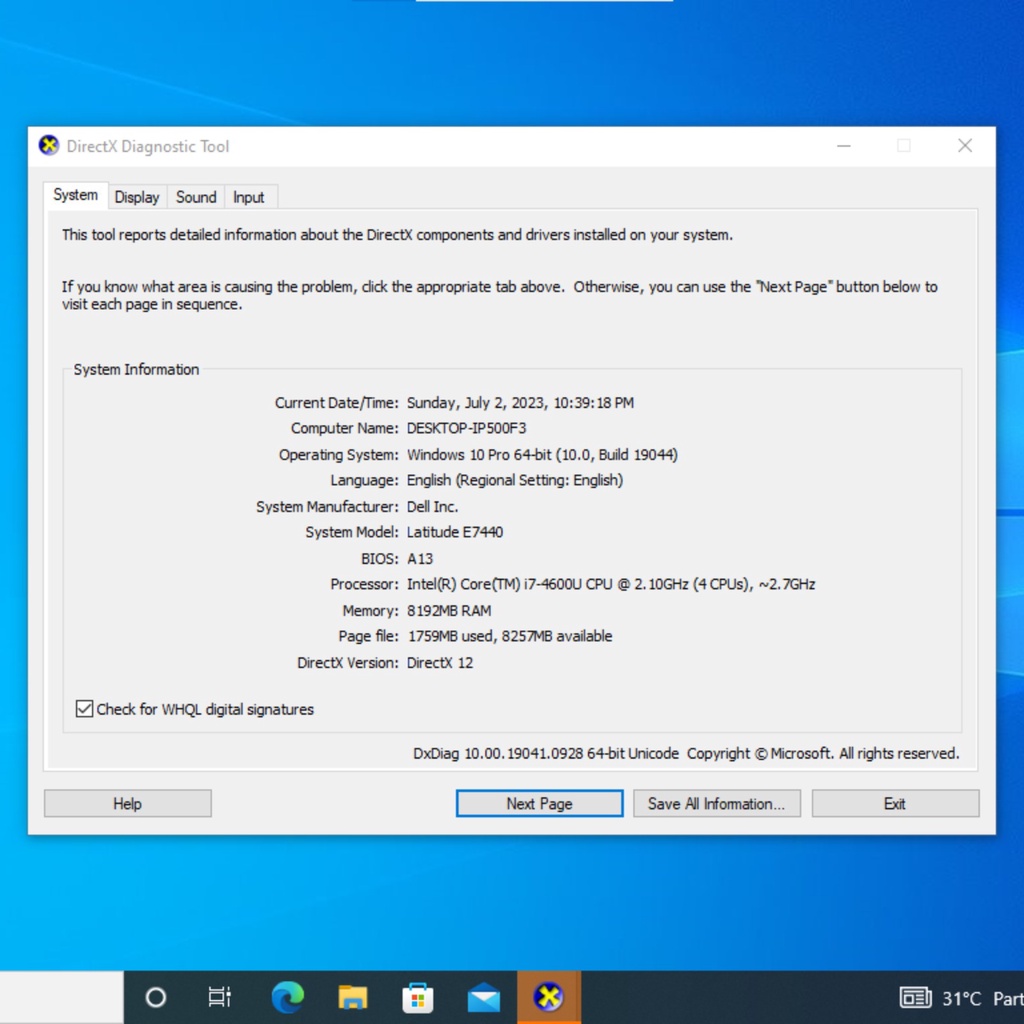Click Save All Information button
1024x1024 pixels.
(716, 803)
